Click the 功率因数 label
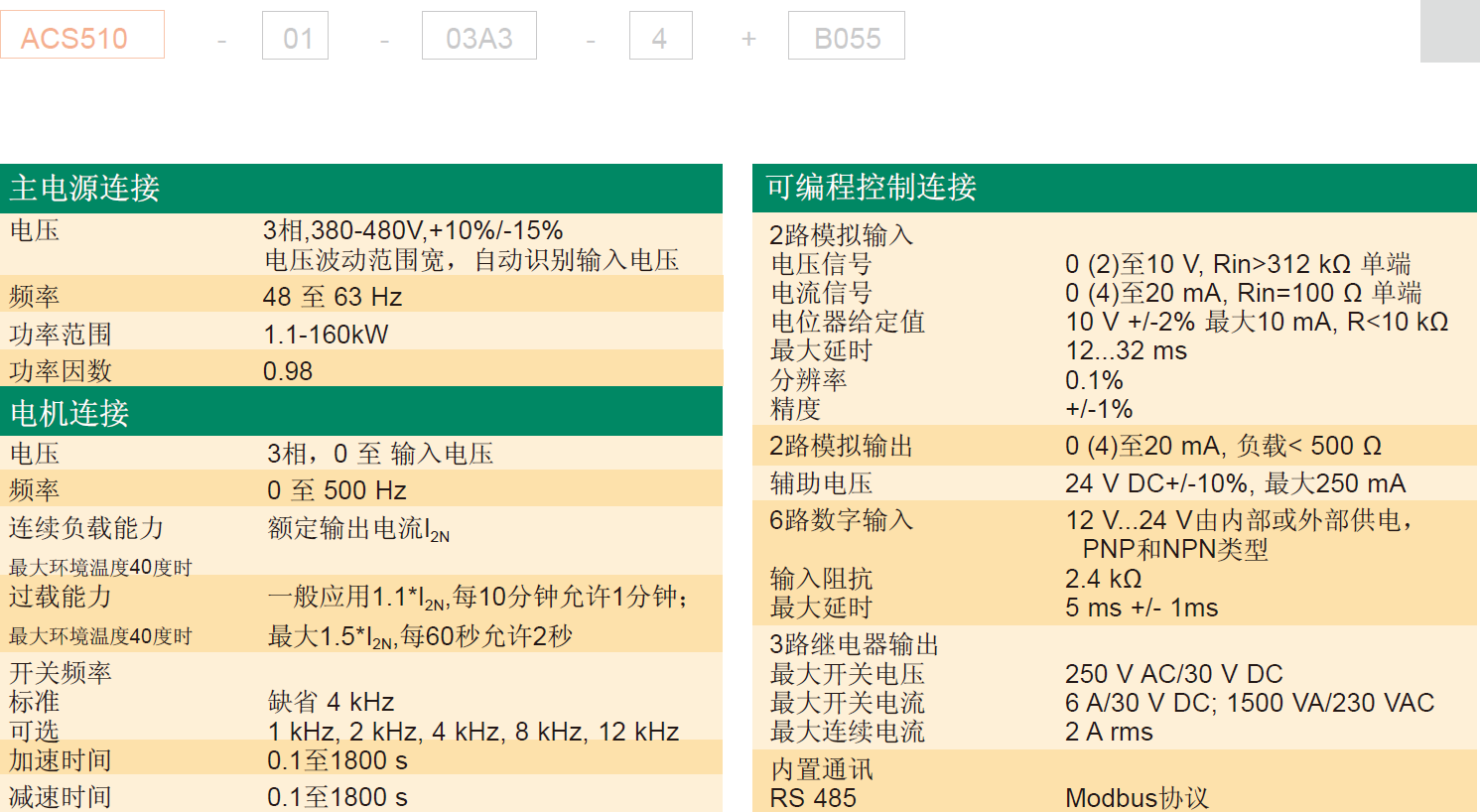The image size is (1480, 812). [x=61, y=371]
